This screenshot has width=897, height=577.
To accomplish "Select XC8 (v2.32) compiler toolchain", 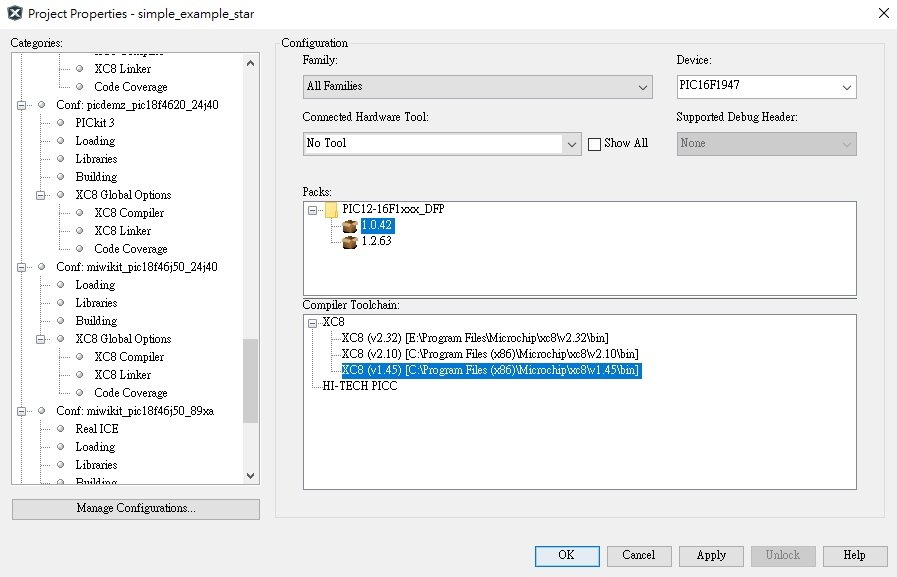I will pyautogui.click(x=475, y=338).
